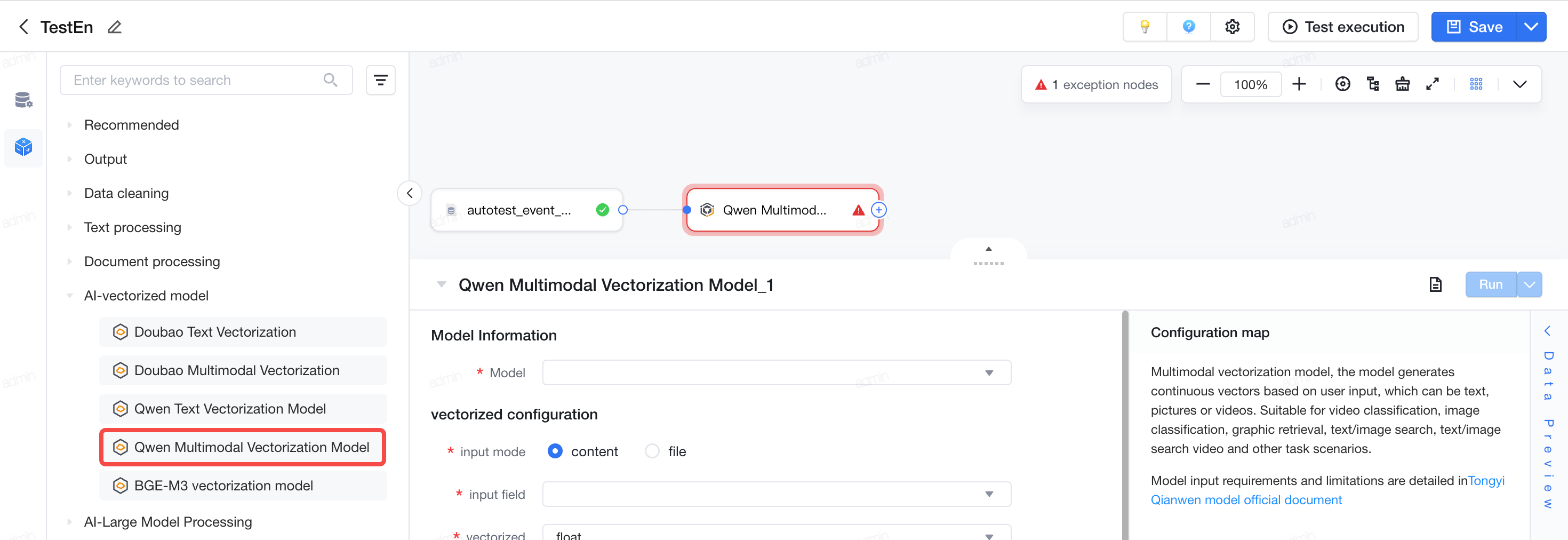
Task: Open the settings gear icon
Action: pos(1232,27)
